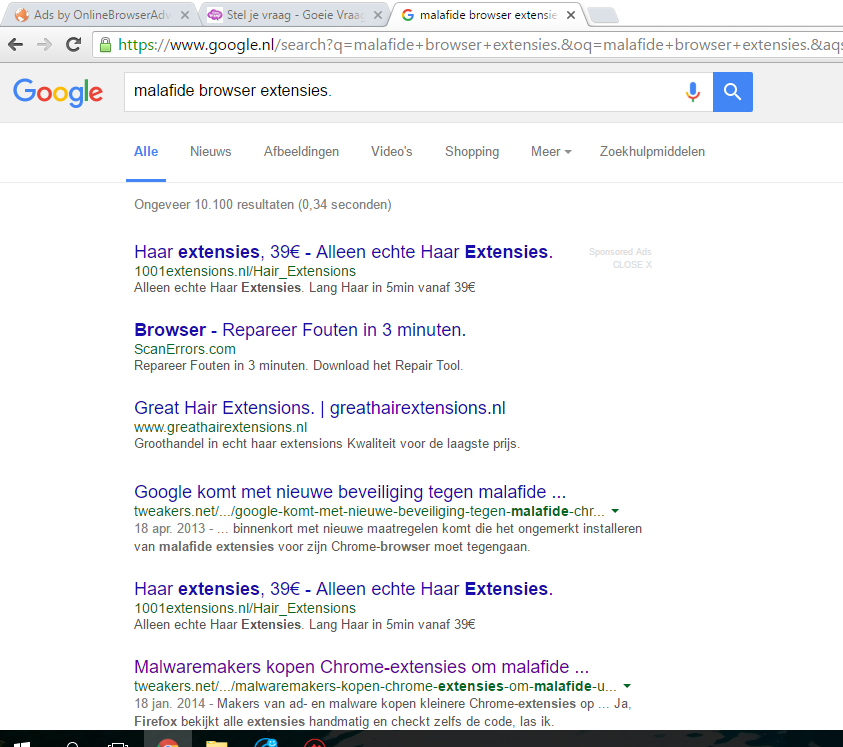Click the tweakers.net google-komt-met-nieuwe-beveiliging URL

369,511
